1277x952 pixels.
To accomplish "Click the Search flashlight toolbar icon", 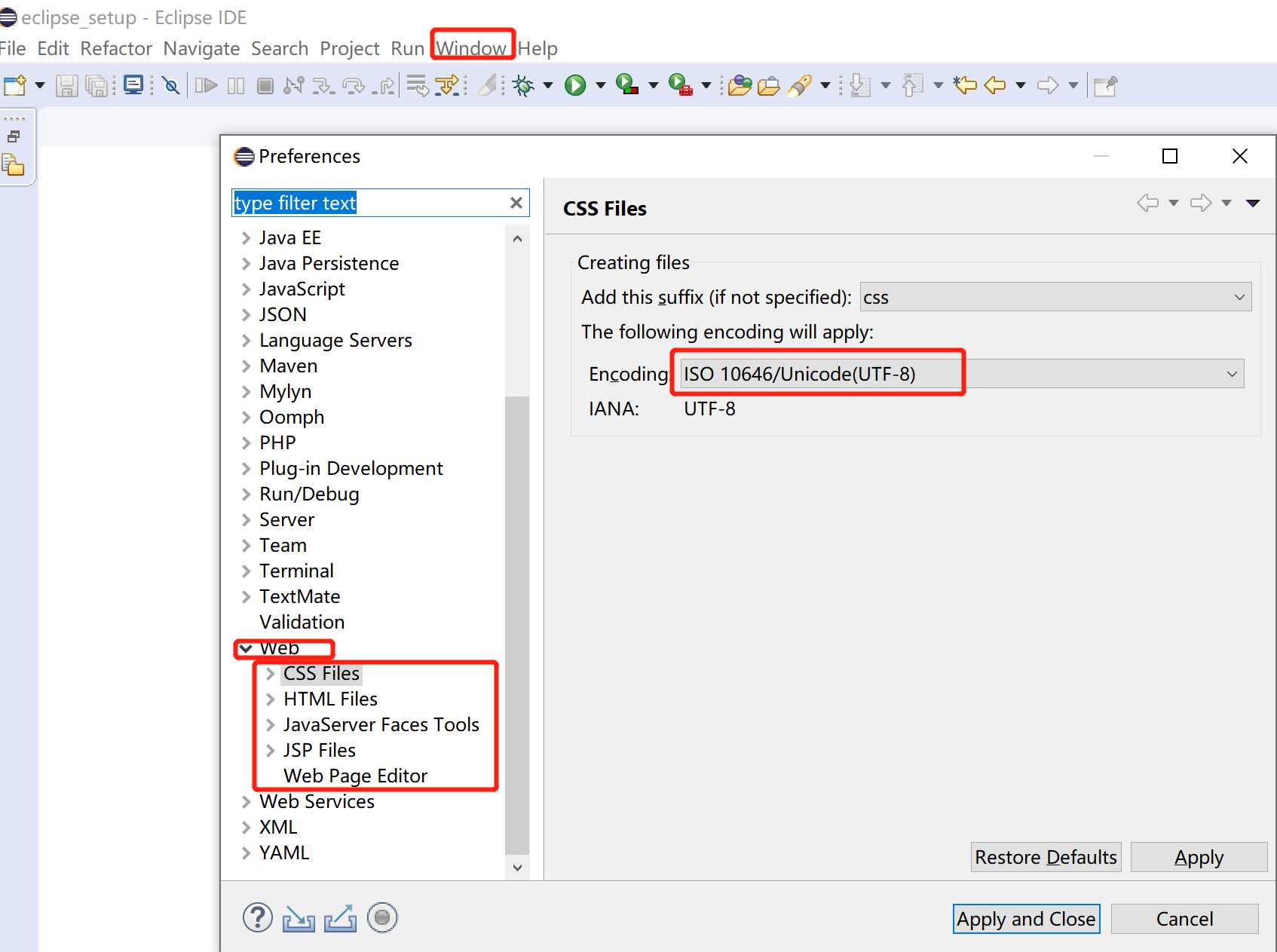I will coord(799,85).
